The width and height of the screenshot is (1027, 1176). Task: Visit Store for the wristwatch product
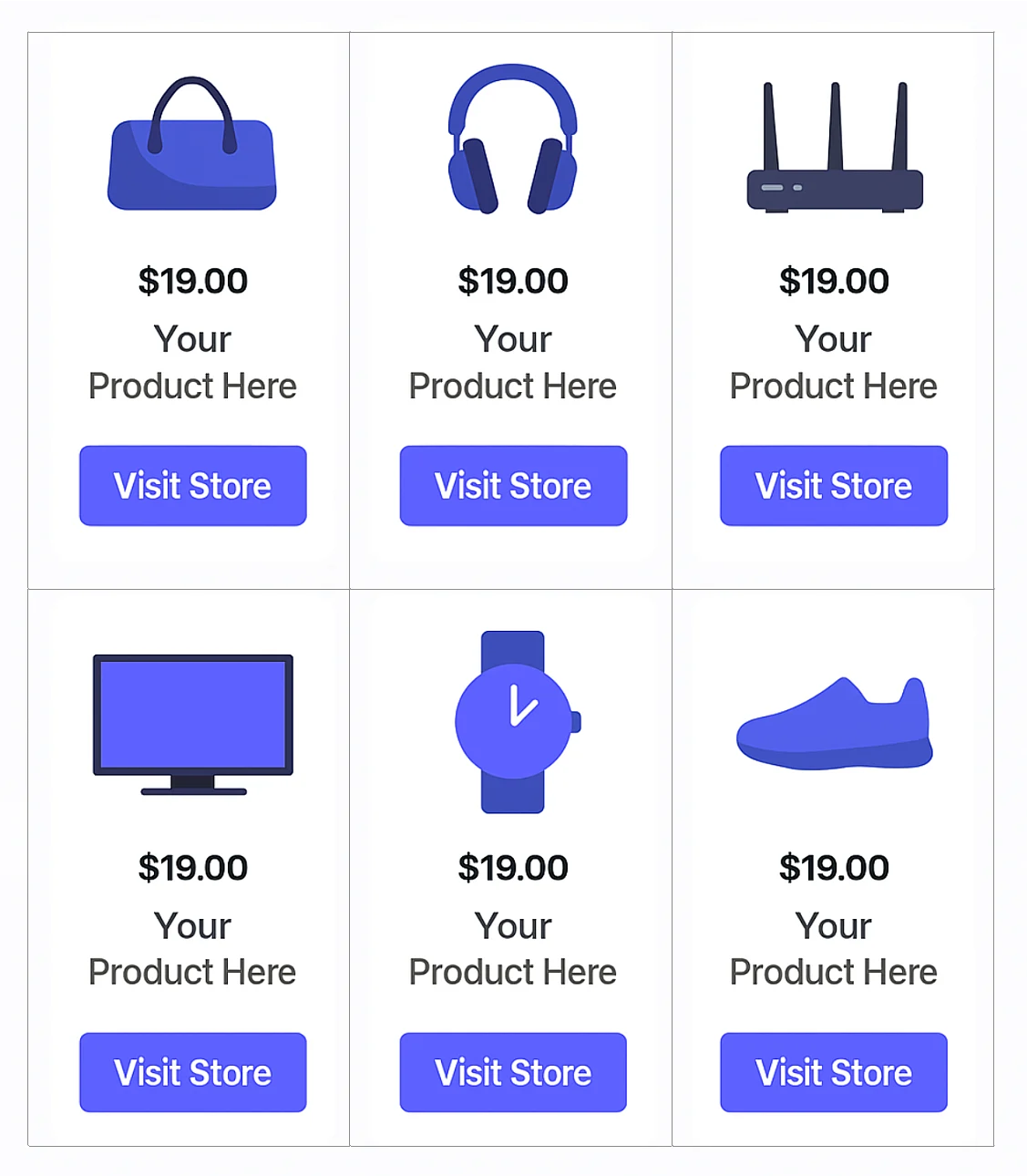[x=513, y=1072]
